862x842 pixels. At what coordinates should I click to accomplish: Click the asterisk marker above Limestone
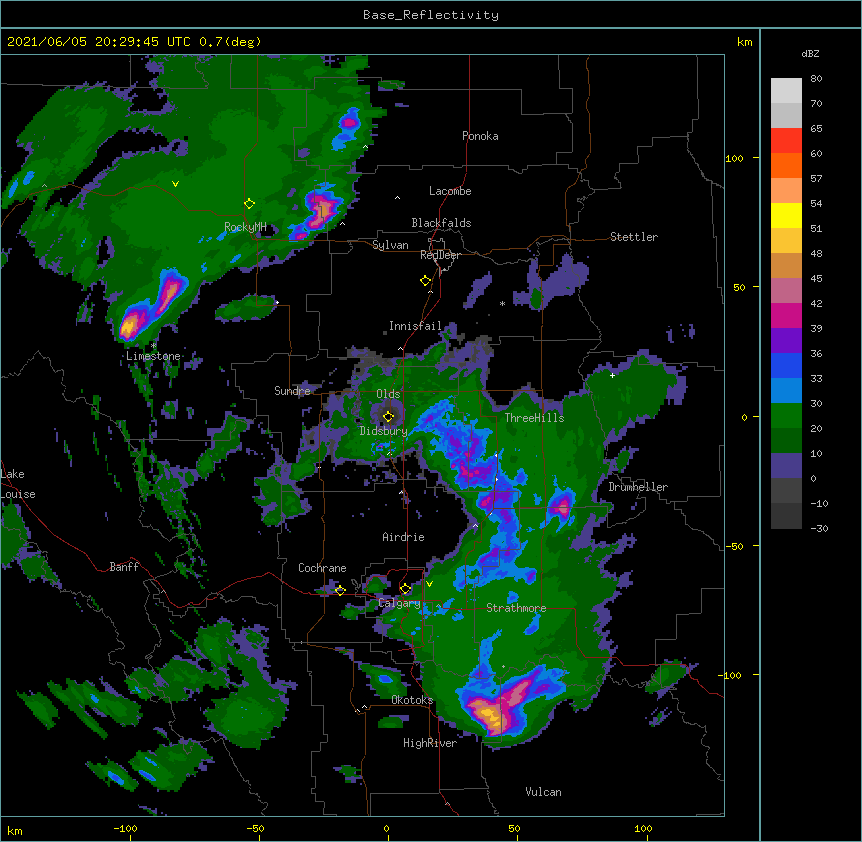point(153,345)
